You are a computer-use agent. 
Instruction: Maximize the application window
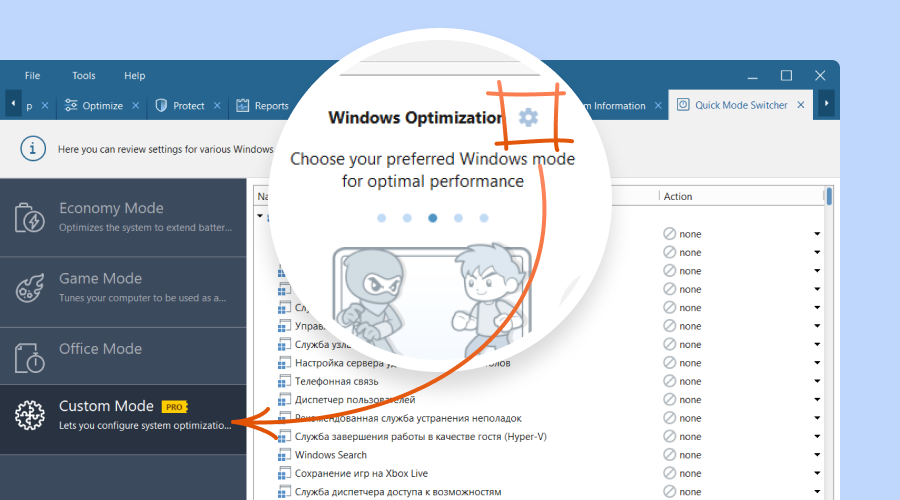pos(786,76)
